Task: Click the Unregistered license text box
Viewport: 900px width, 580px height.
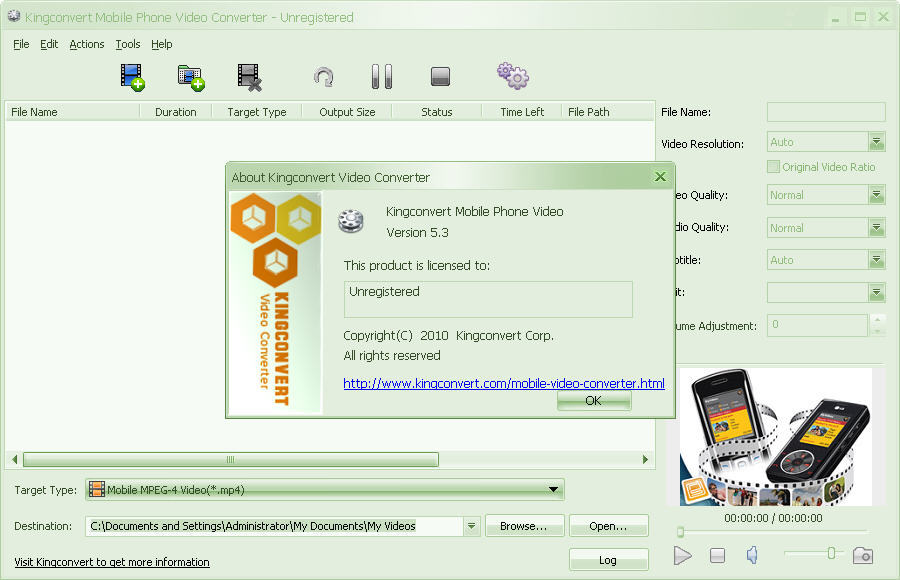Action: [488, 299]
